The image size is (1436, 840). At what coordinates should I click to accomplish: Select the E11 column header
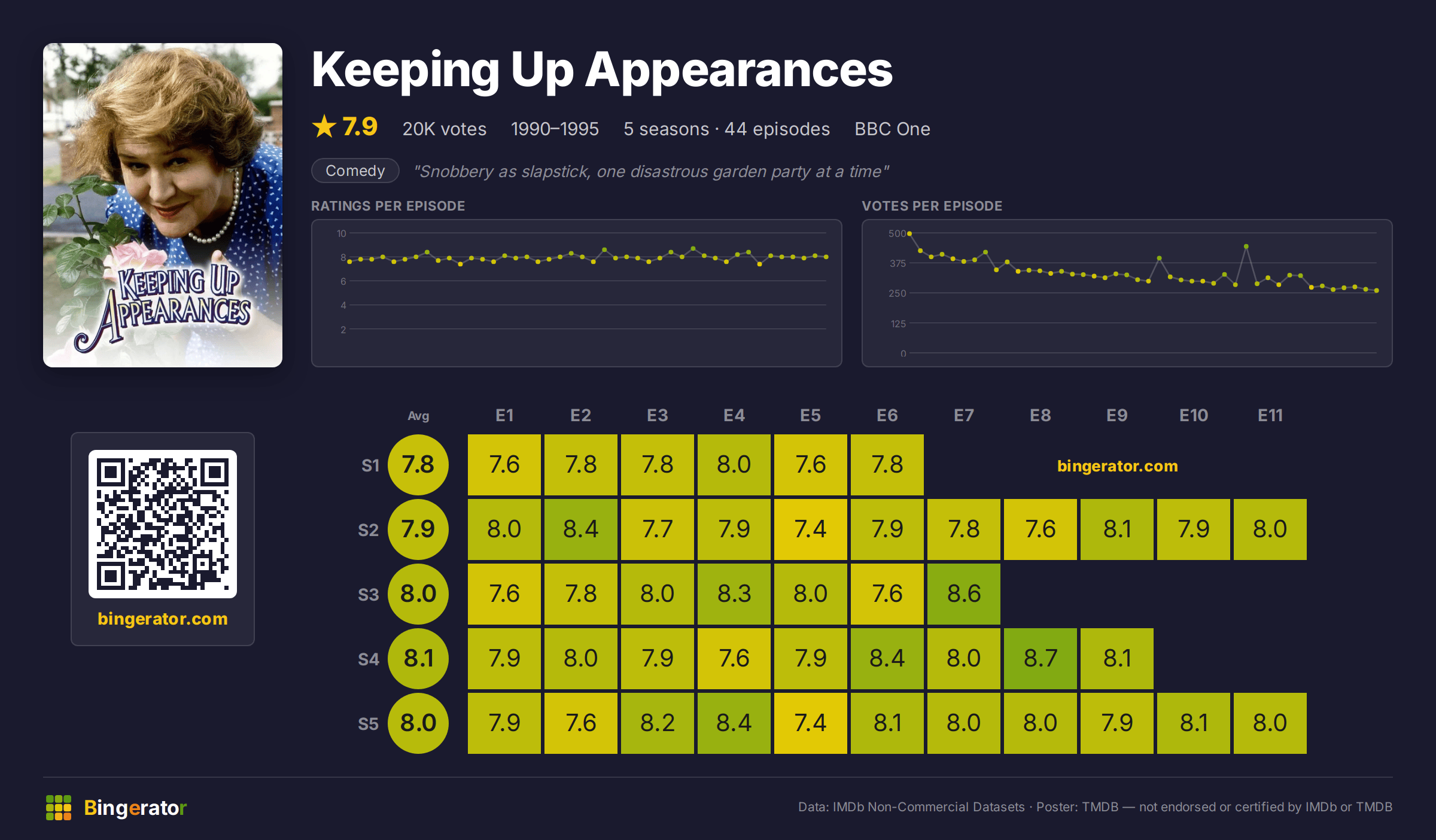pyautogui.click(x=1270, y=415)
